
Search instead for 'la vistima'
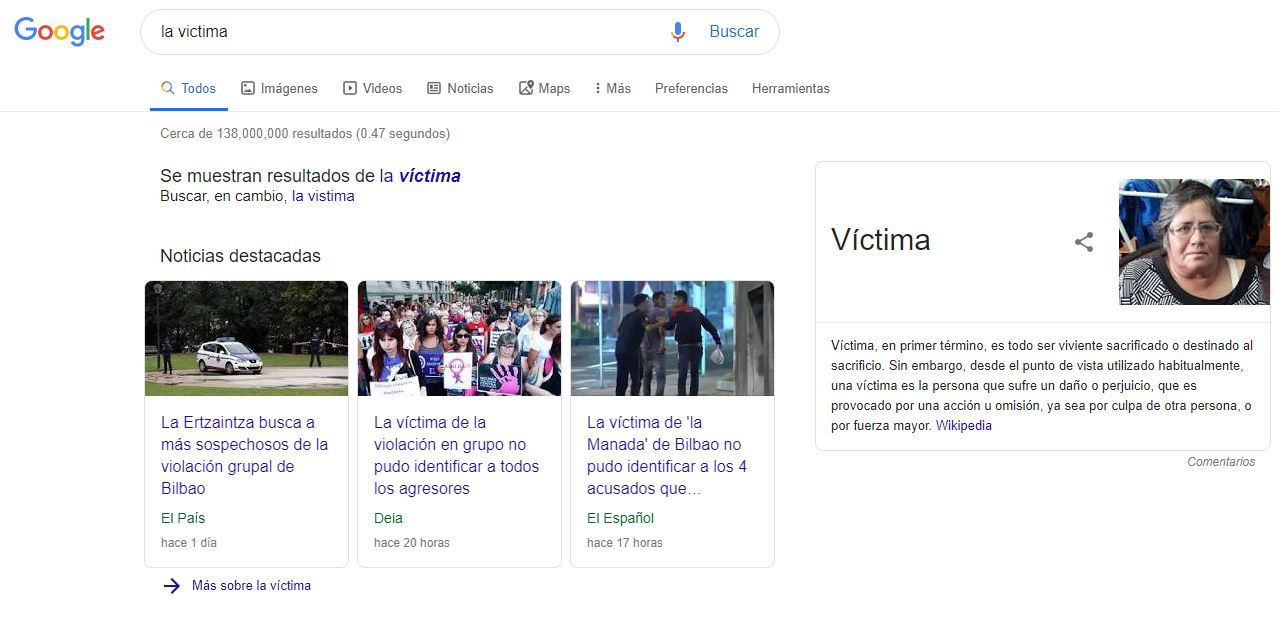[323, 196]
